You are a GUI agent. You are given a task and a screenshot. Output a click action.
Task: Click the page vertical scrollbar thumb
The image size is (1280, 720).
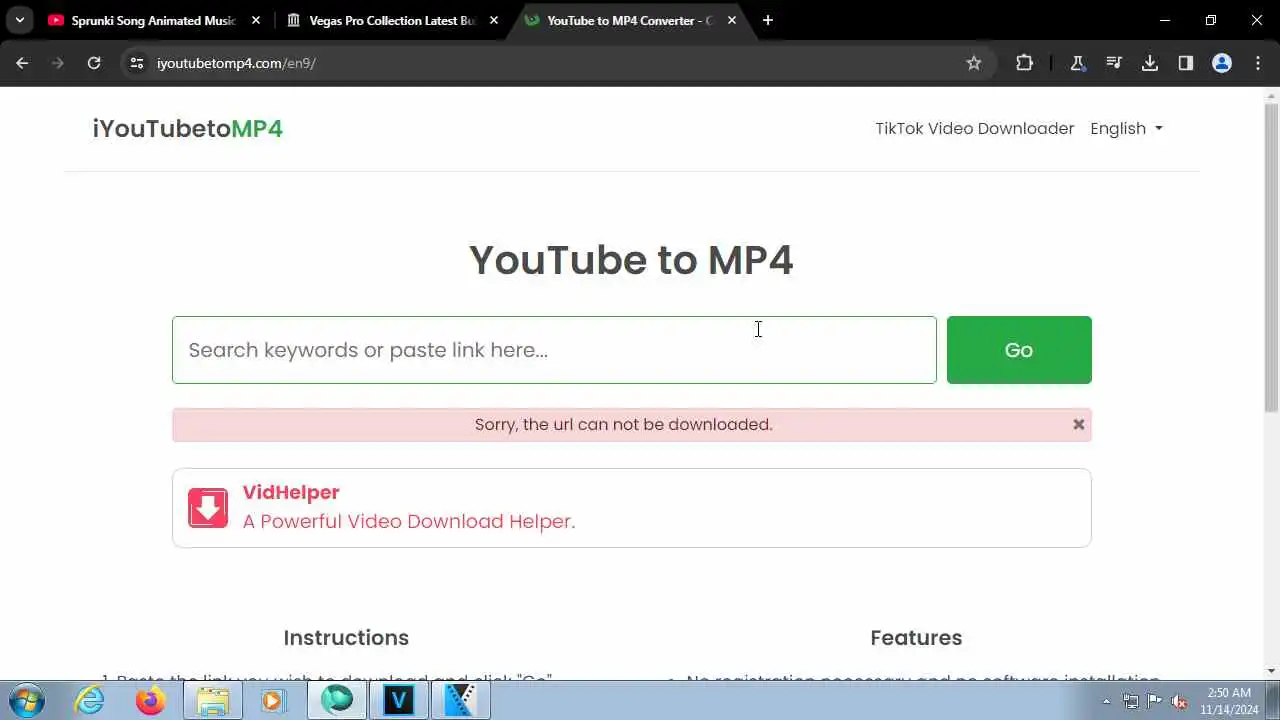pos(1271,258)
